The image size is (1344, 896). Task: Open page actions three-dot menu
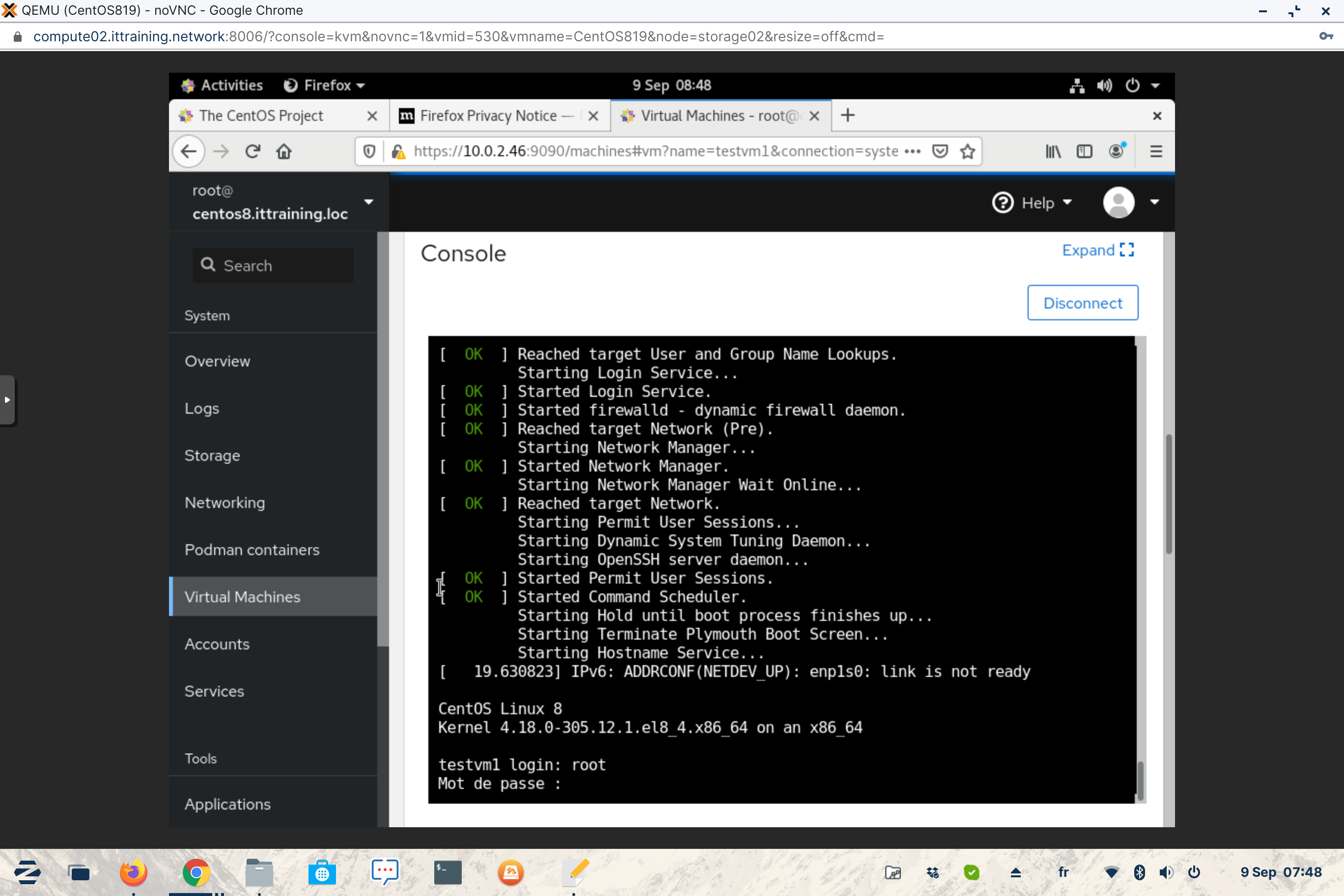pos(913,151)
